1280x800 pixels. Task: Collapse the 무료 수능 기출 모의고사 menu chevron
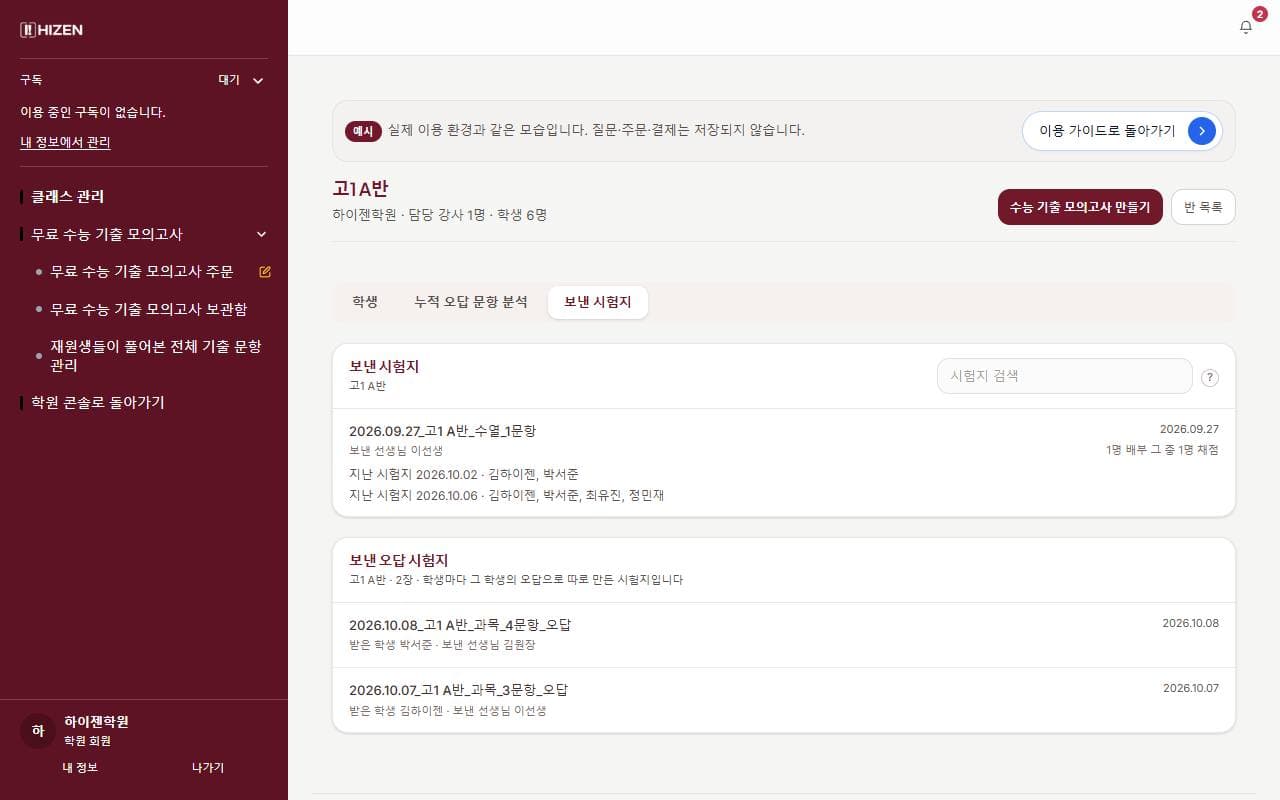pyautogui.click(x=262, y=234)
